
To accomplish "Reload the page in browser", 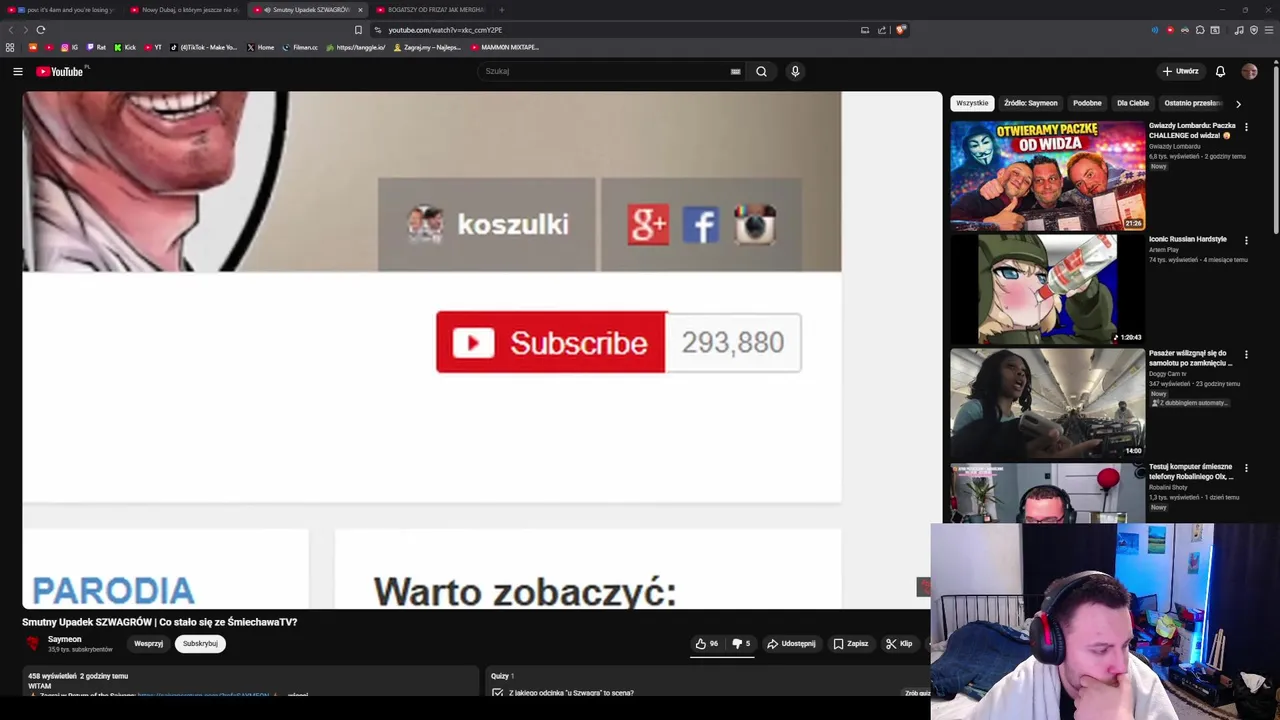I will click(x=41, y=30).
